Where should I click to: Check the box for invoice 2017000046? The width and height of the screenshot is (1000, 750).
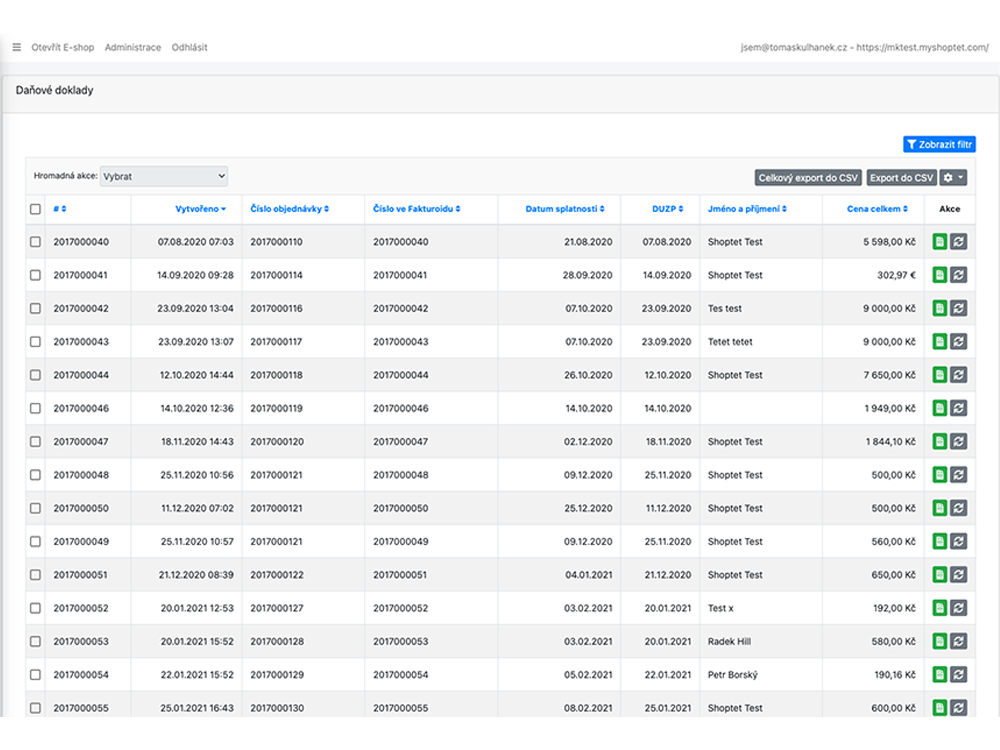pyautogui.click(x=35, y=408)
